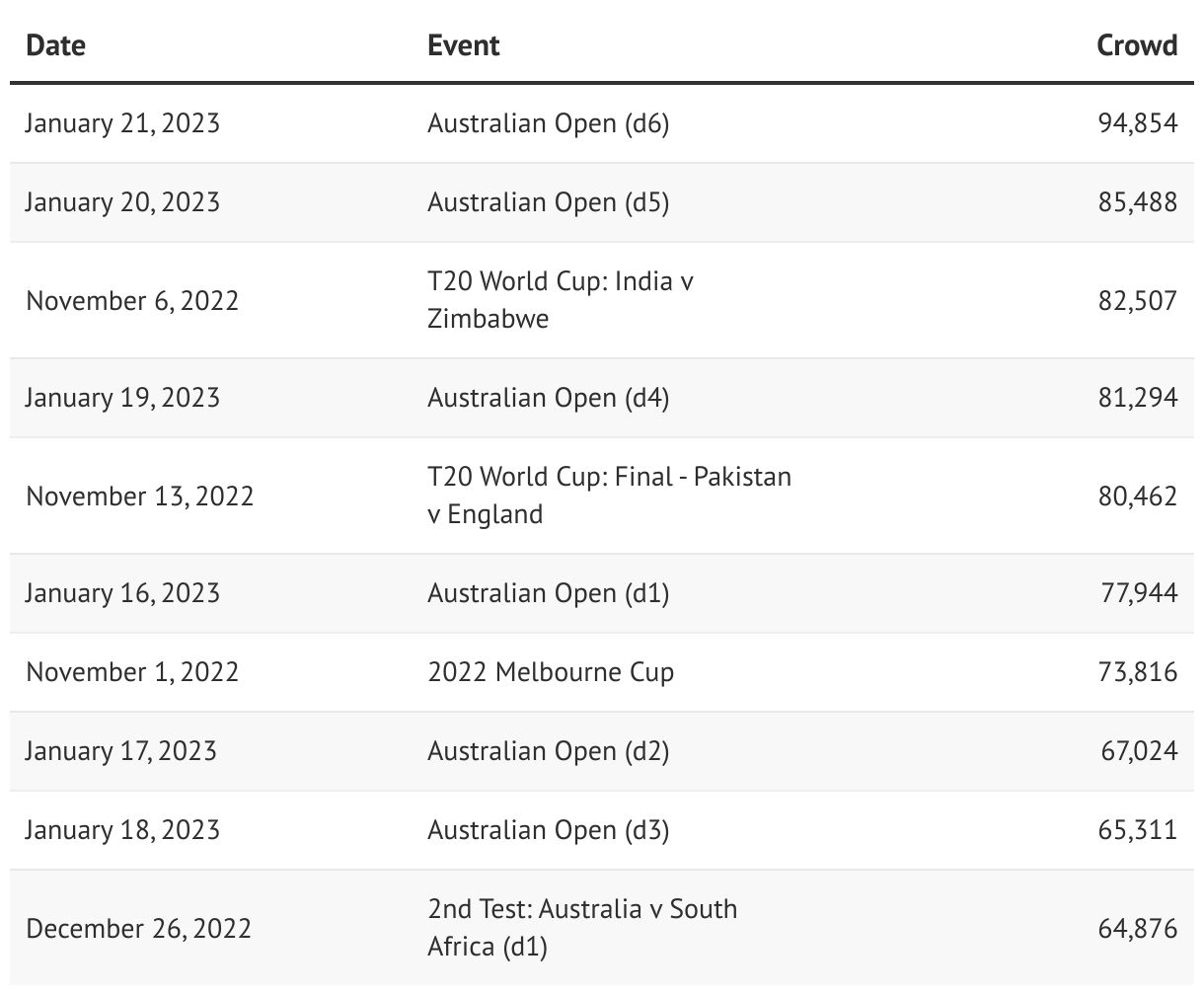Image resolution: width=1204 pixels, height=995 pixels.
Task: Click the Australian Open (d6) event cell
Action: point(548,123)
